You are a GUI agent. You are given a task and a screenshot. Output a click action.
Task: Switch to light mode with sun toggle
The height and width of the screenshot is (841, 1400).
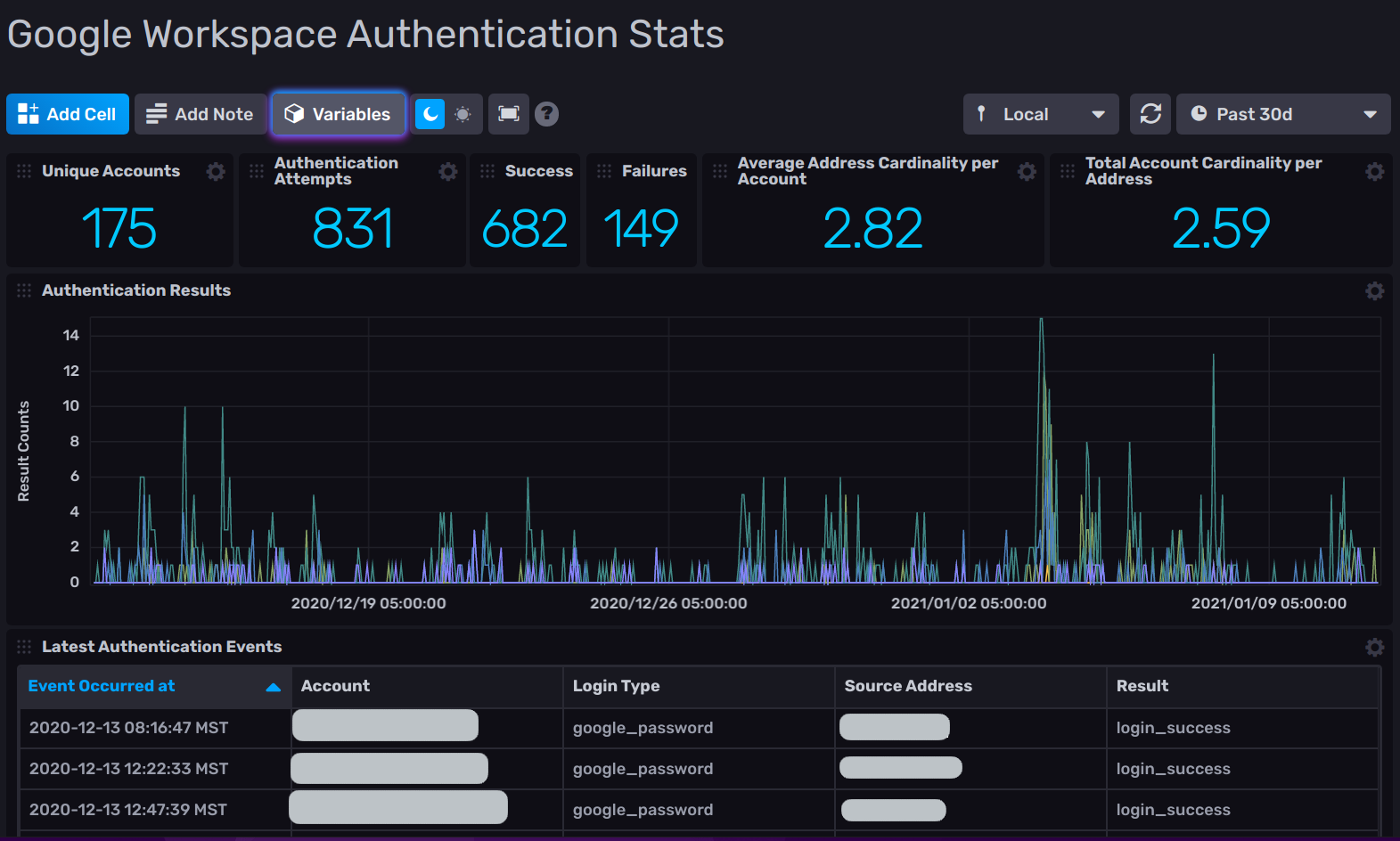(x=463, y=114)
